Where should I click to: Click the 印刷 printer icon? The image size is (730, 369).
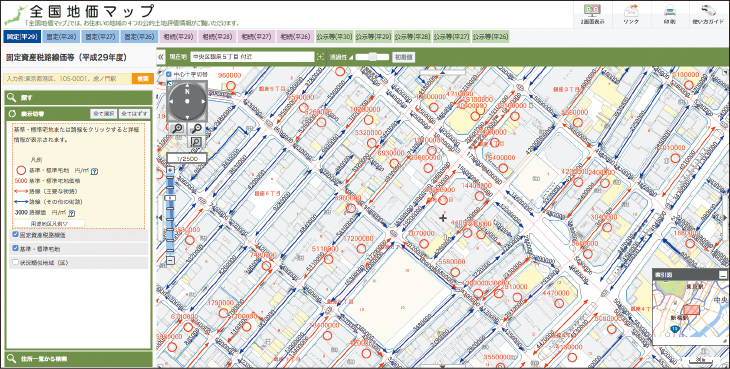click(670, 11)
